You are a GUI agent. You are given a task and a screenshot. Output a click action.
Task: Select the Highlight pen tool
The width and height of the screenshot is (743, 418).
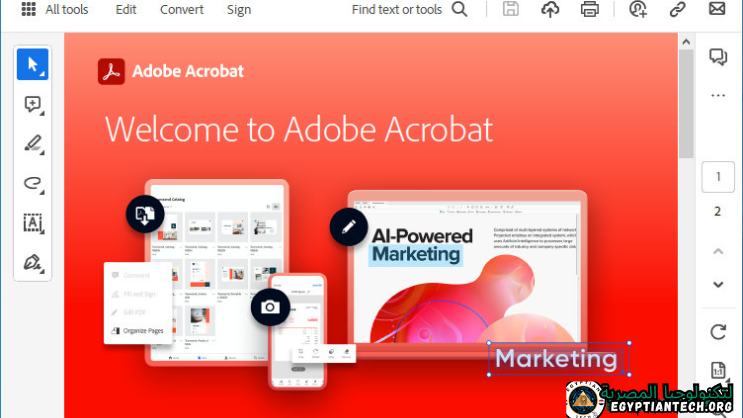pos(32,144)
